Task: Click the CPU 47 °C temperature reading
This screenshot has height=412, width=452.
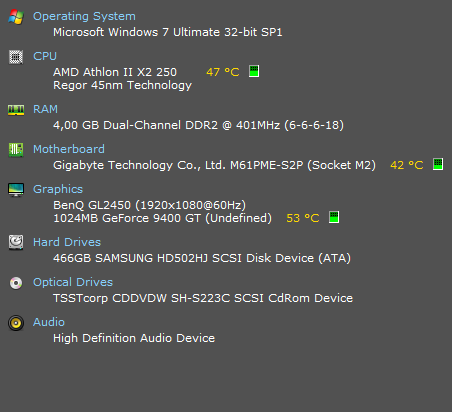Action: pos(223,72)
